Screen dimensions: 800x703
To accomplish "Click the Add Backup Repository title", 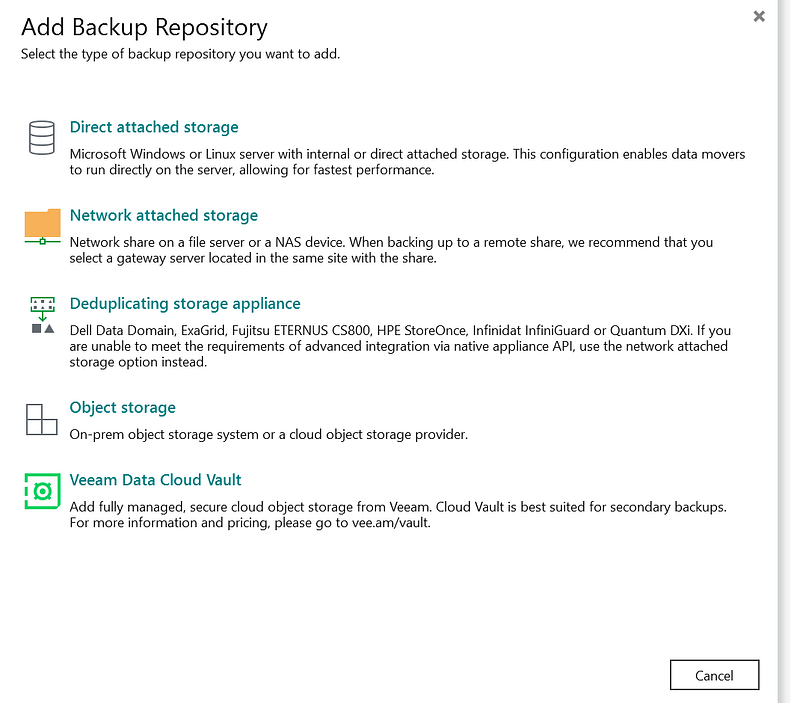I will tap(144, 27).
